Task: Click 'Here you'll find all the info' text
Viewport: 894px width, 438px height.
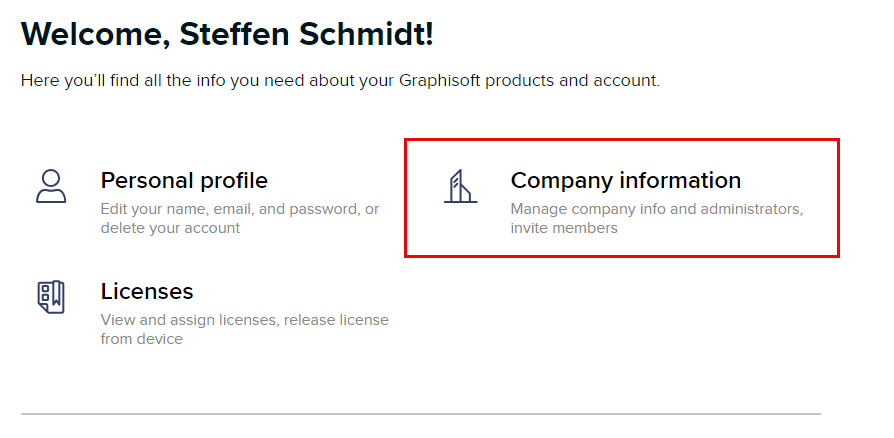Action: [122, 80]
